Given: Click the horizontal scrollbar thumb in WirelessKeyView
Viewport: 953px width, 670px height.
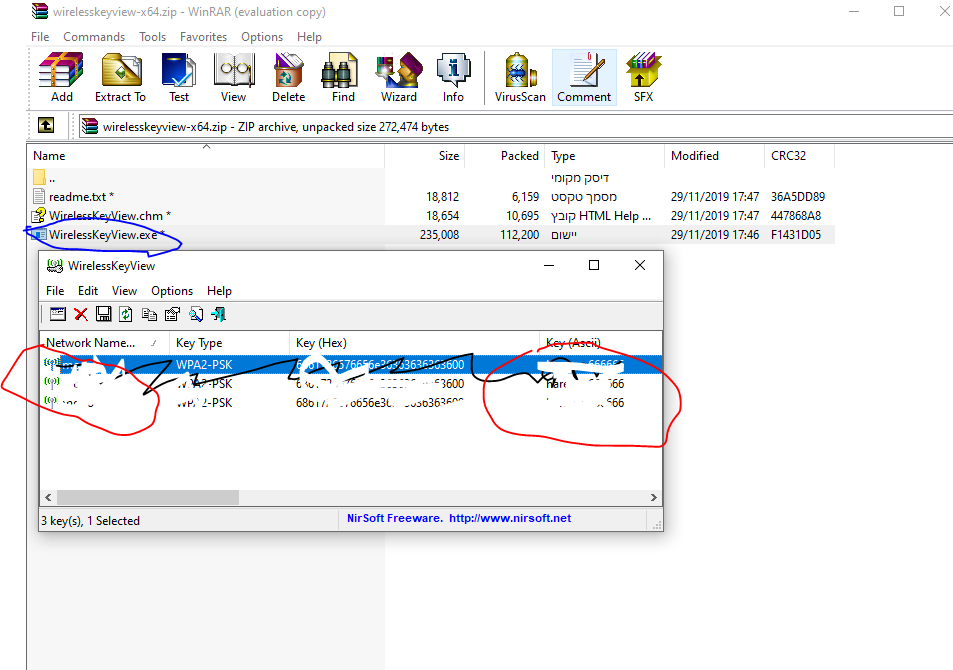Looking at the screenshot, I should pyautogui.click(x=148, y=497).
